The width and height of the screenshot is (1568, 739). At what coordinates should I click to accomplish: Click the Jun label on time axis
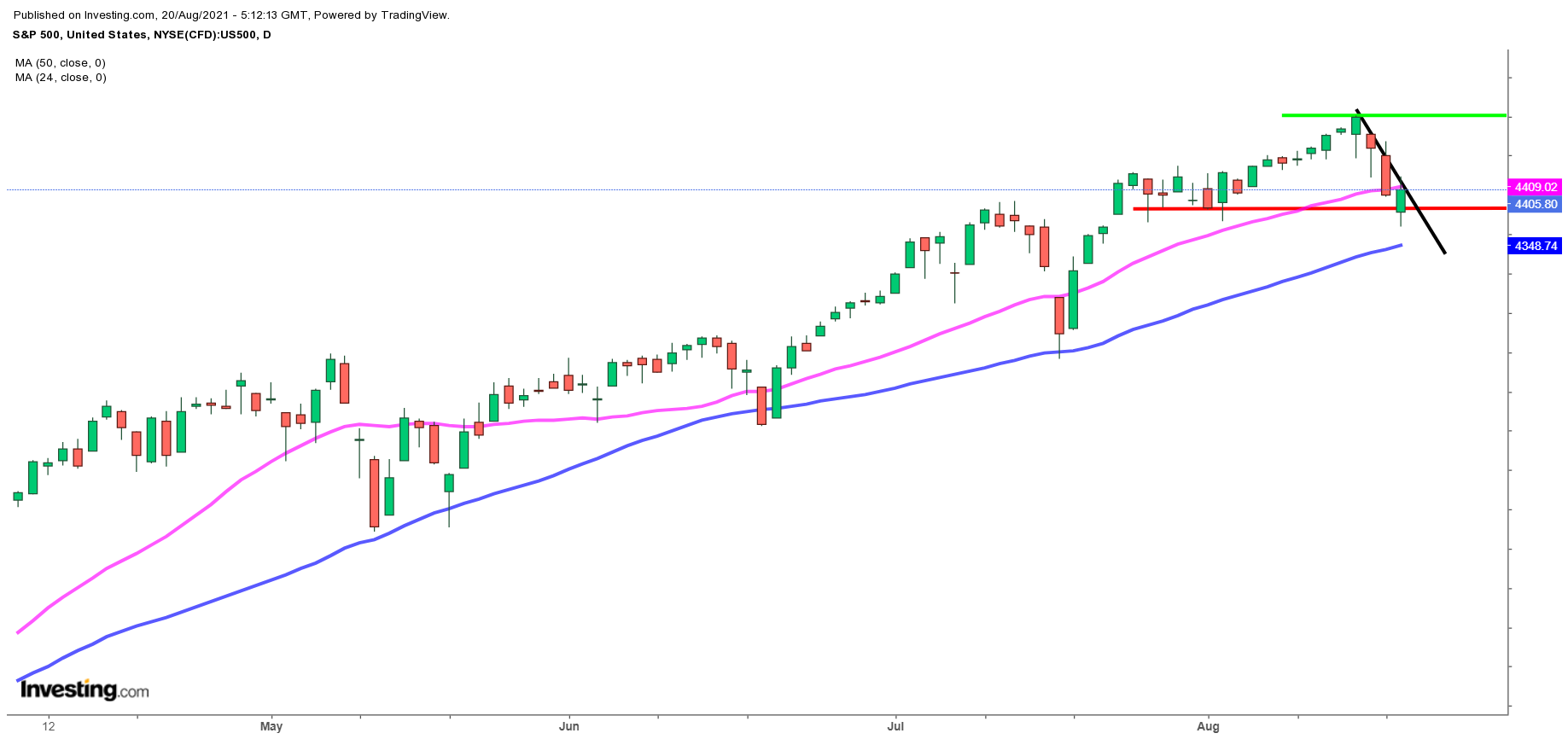click(x=568, y=726)
